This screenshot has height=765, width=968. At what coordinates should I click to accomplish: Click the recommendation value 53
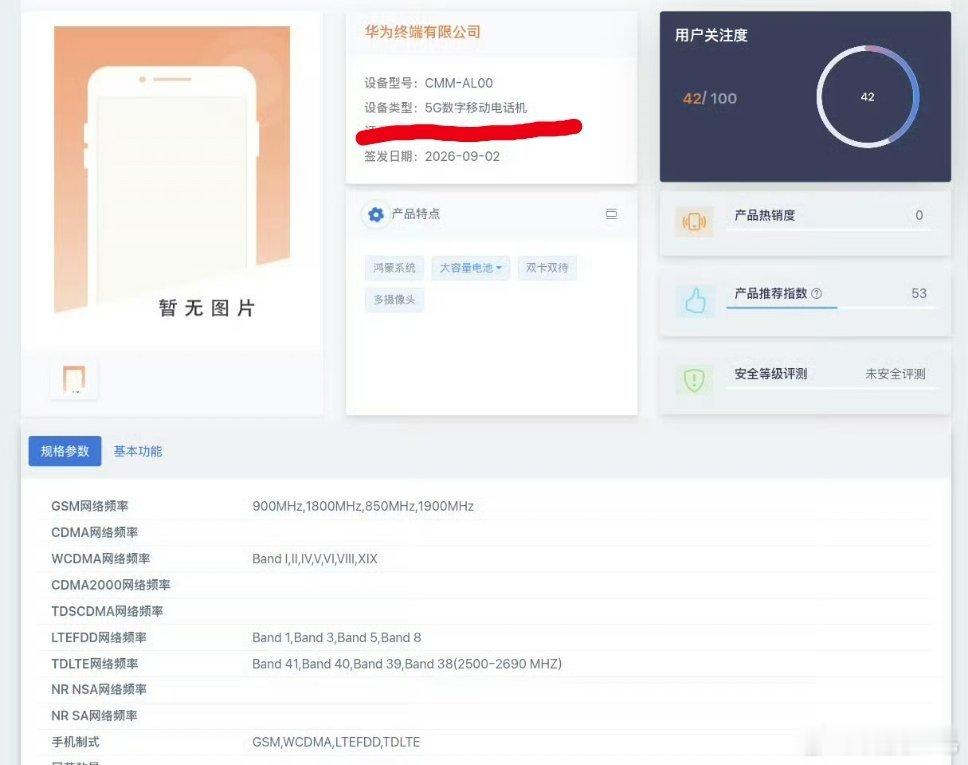(919, 293)
